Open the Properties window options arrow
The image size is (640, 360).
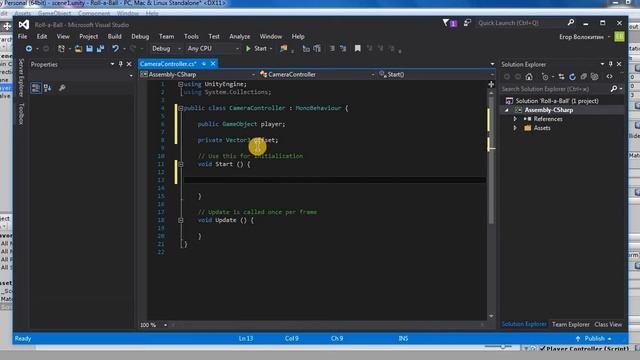coord(112,64)
